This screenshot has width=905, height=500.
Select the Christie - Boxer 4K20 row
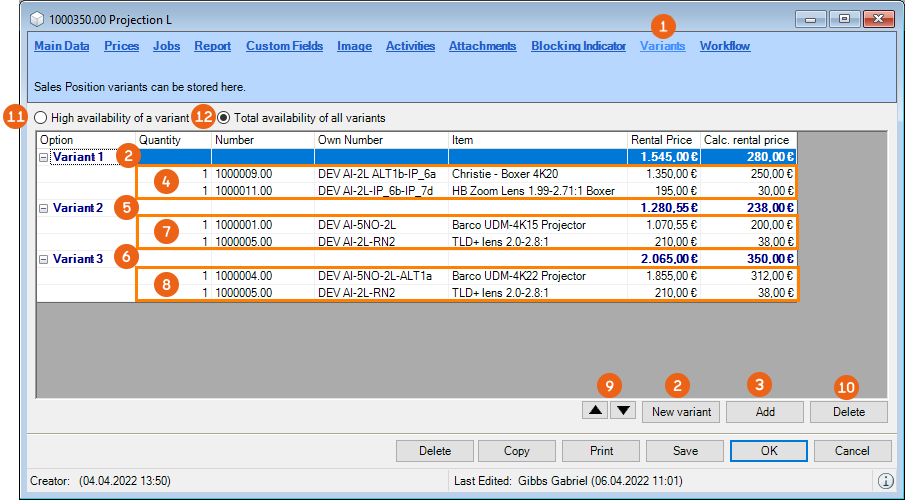point(505,174)
